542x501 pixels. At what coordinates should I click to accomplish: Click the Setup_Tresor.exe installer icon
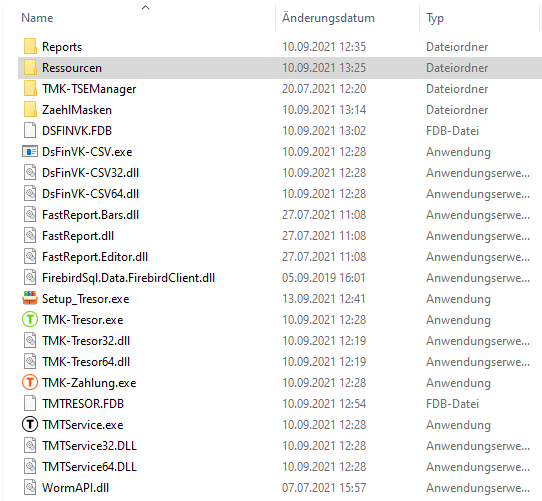click(x=30, y=298)
